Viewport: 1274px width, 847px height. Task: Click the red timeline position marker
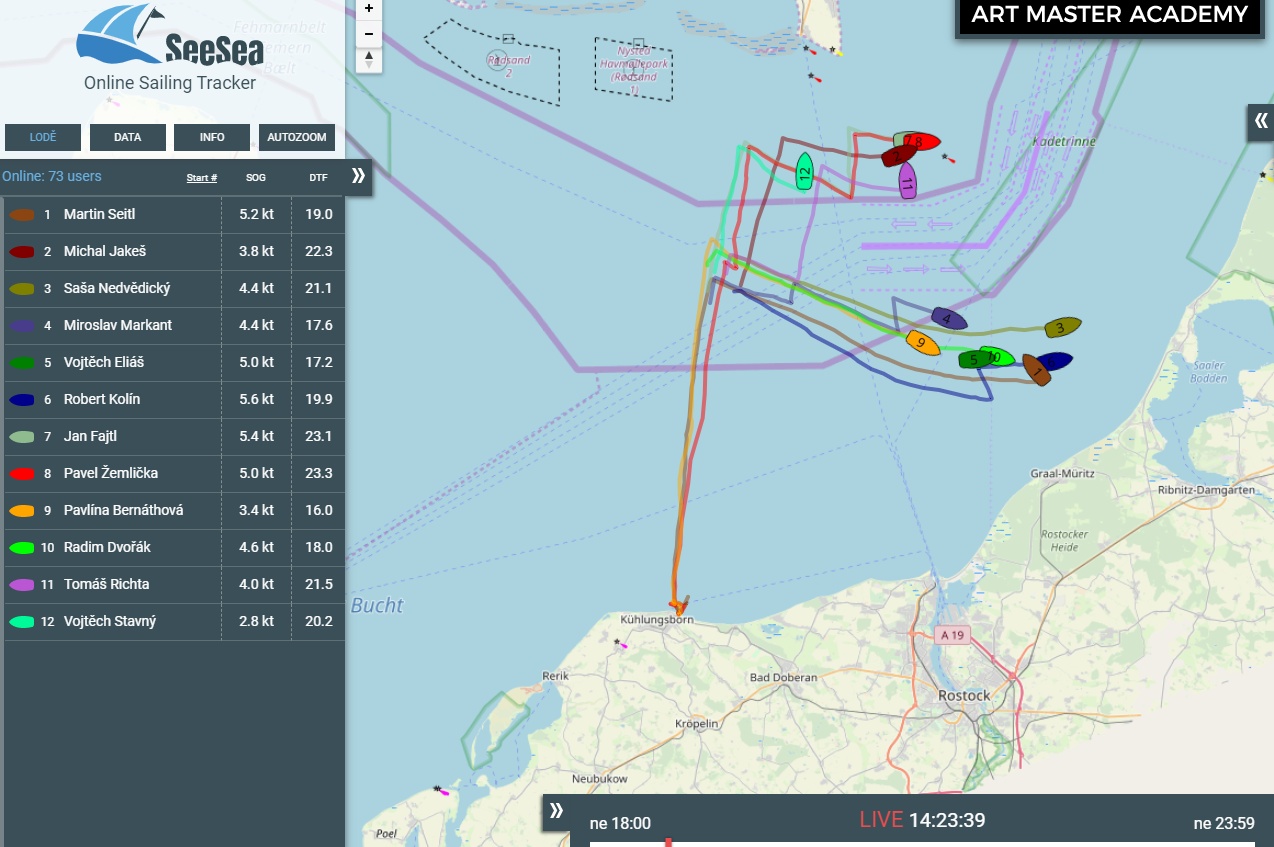coord(668,842)
